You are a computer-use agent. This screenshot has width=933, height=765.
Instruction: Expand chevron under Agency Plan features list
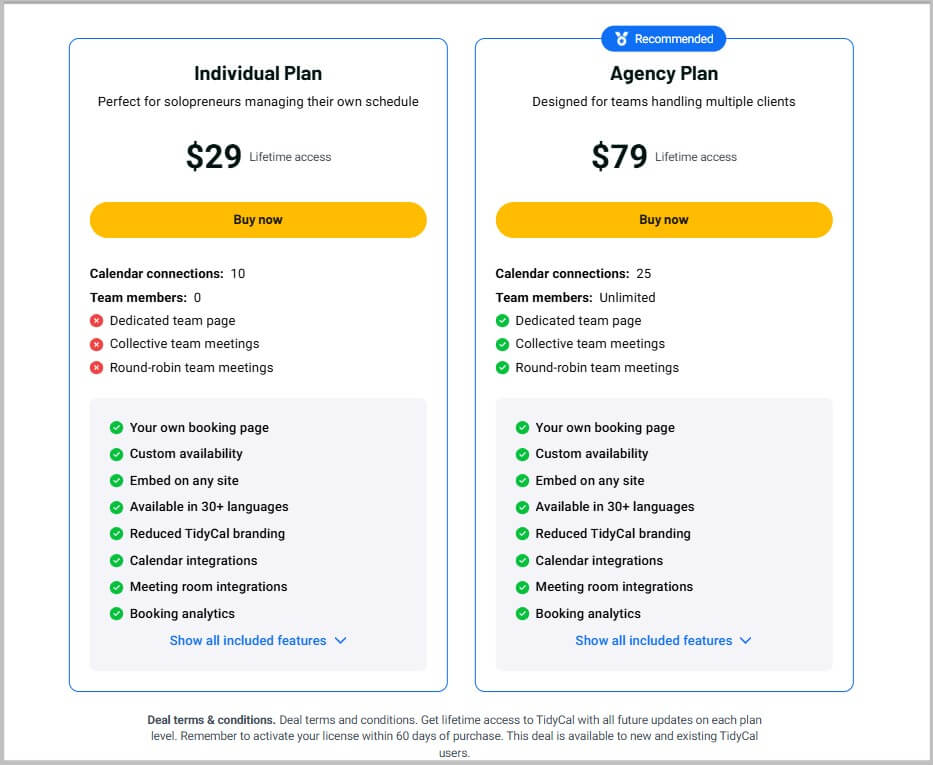tap(745, 641)
